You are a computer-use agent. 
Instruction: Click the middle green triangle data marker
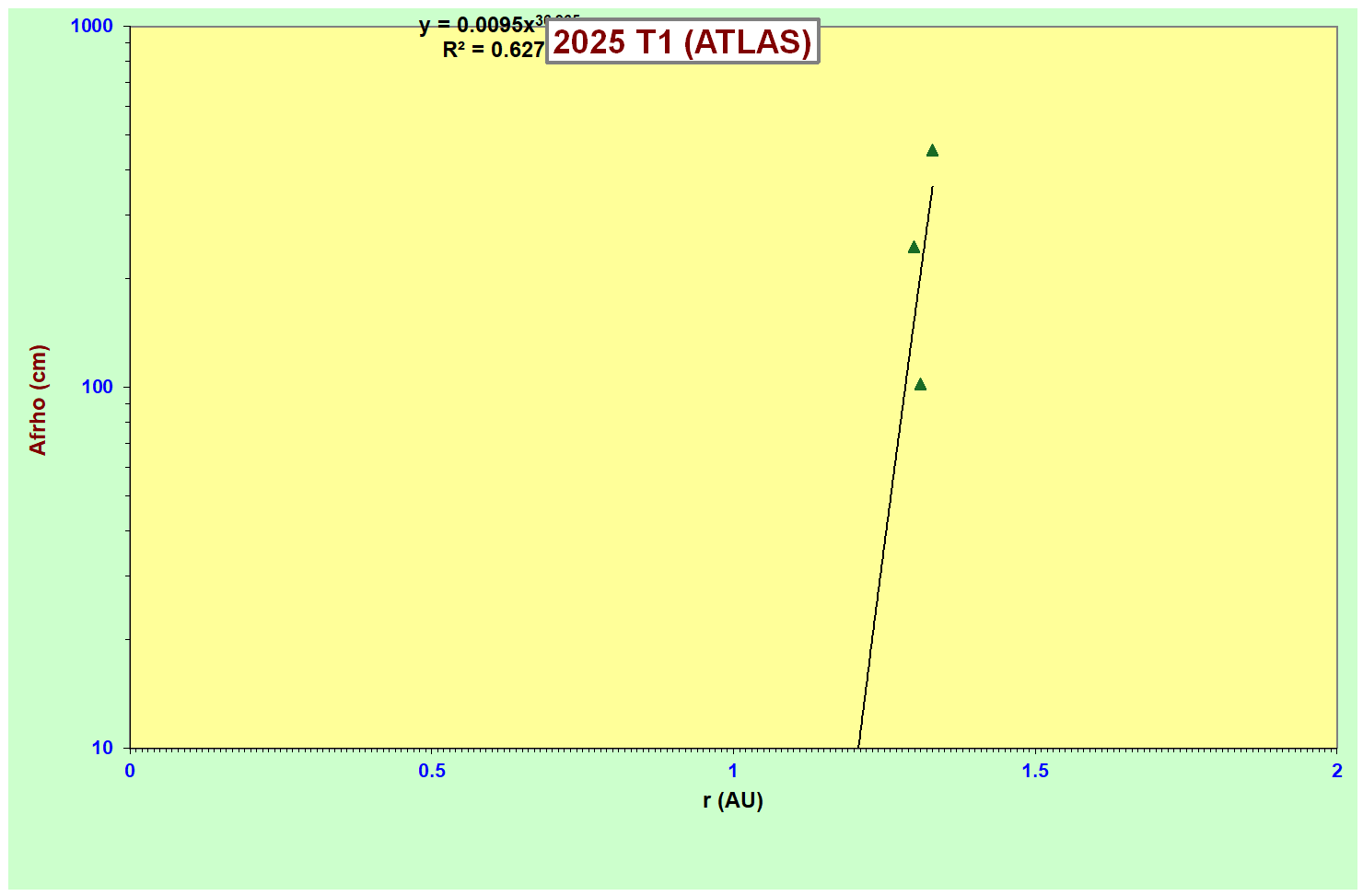(914, 248)
